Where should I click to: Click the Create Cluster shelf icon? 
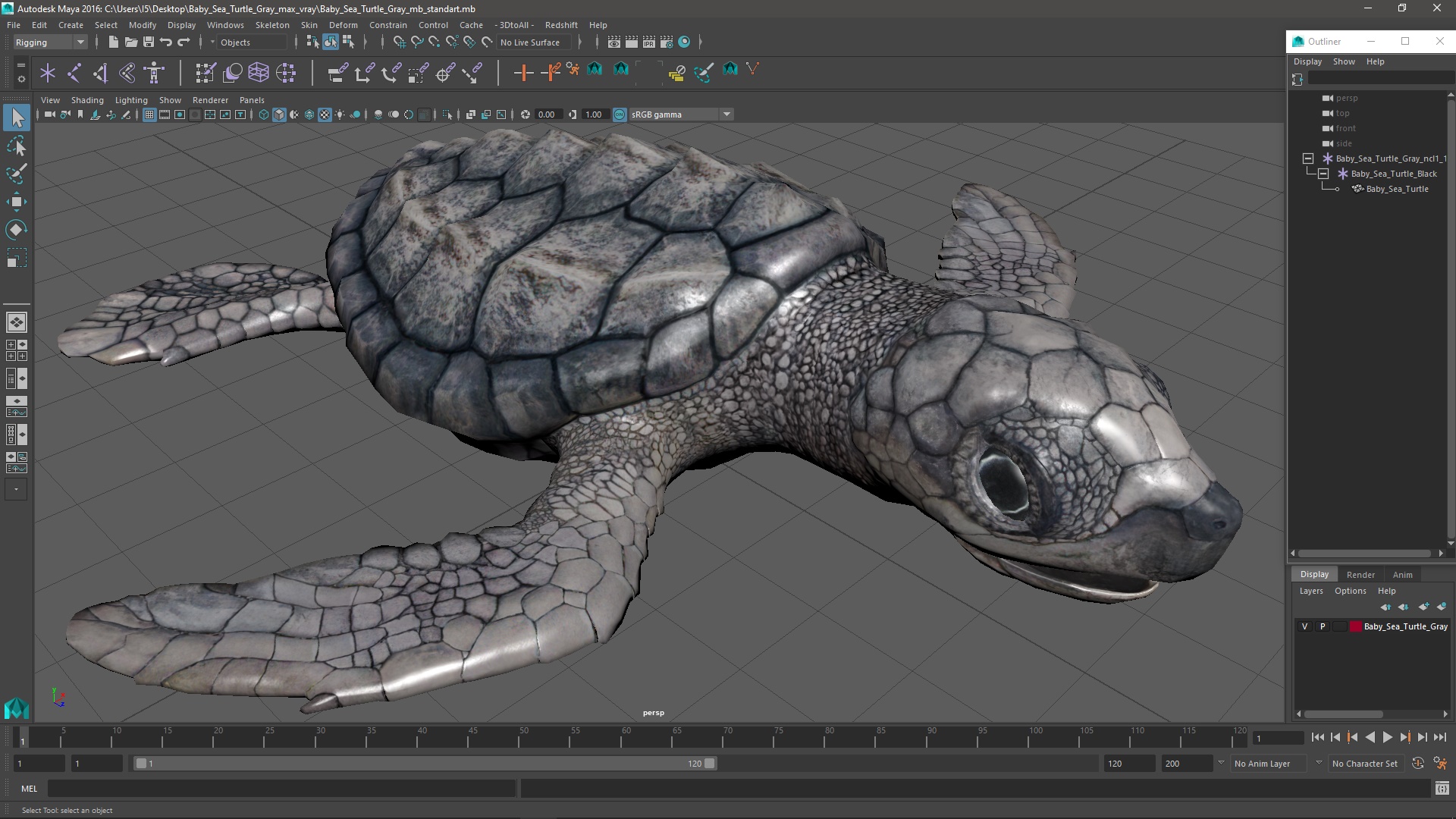pyautogui.click(x=285, y=73)
